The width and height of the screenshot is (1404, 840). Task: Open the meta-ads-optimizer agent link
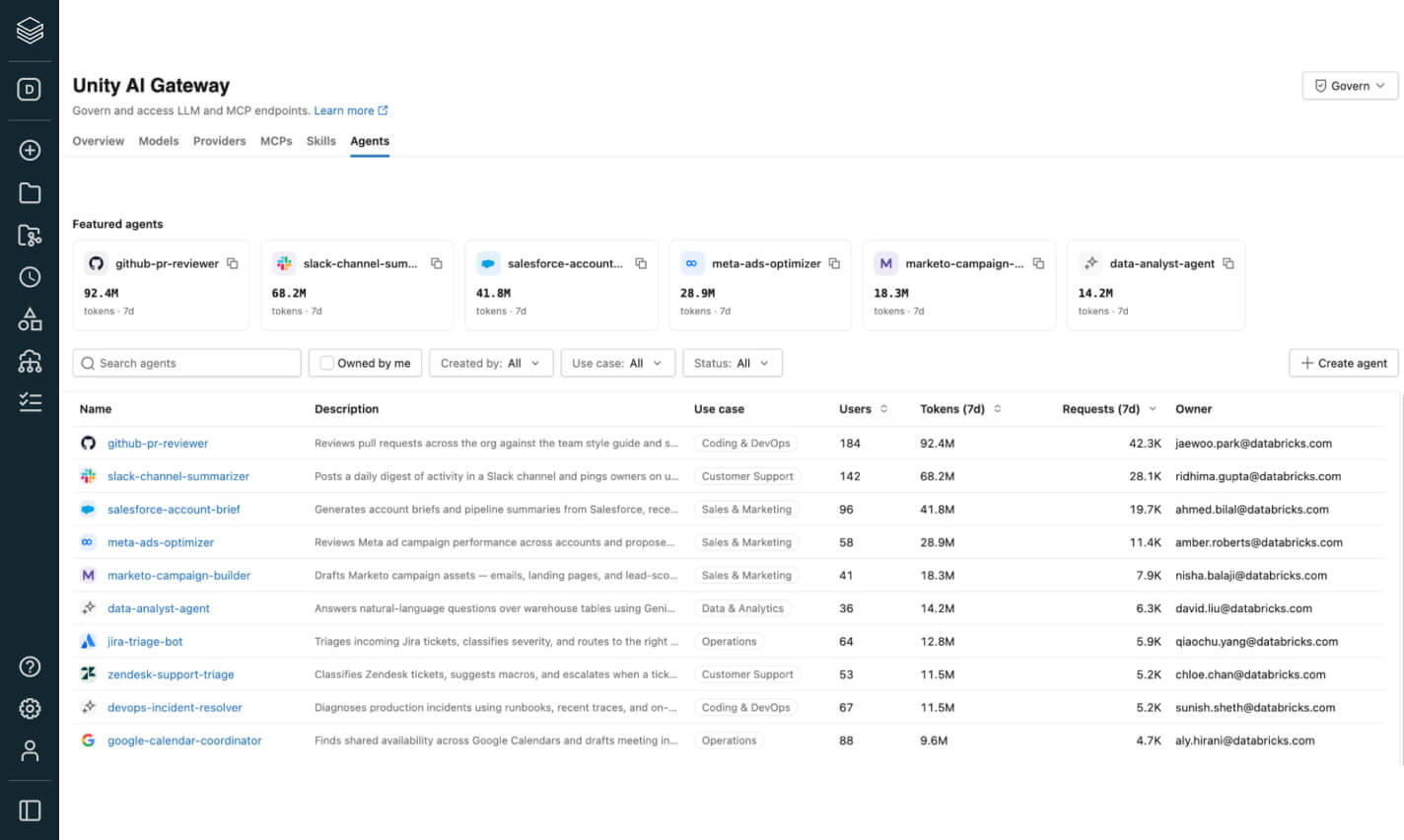pos(161,542)
